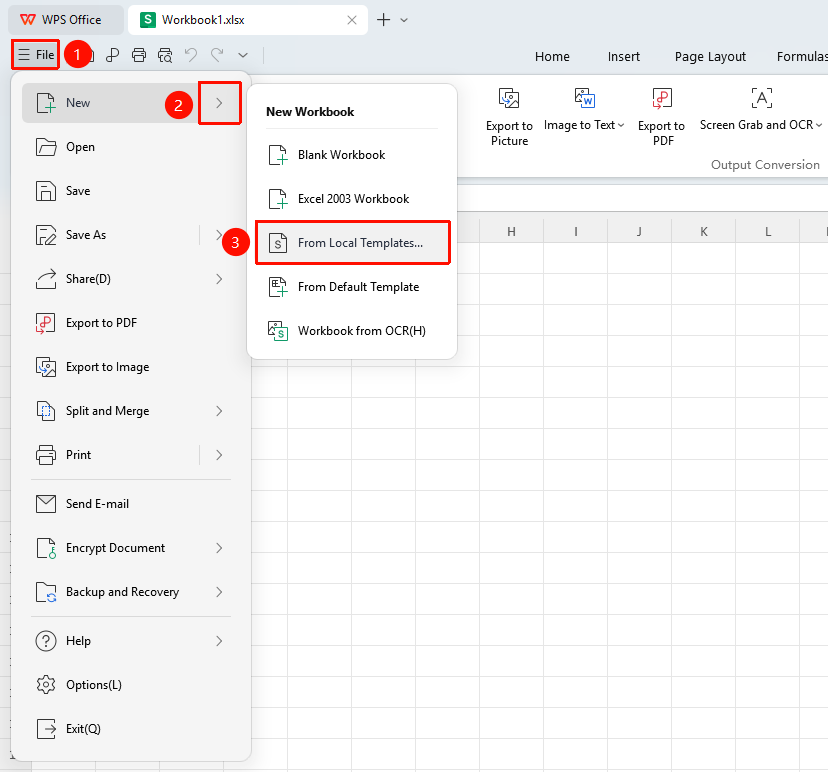Select From Default Template option
828x772 pixels.
click(352, 287)
